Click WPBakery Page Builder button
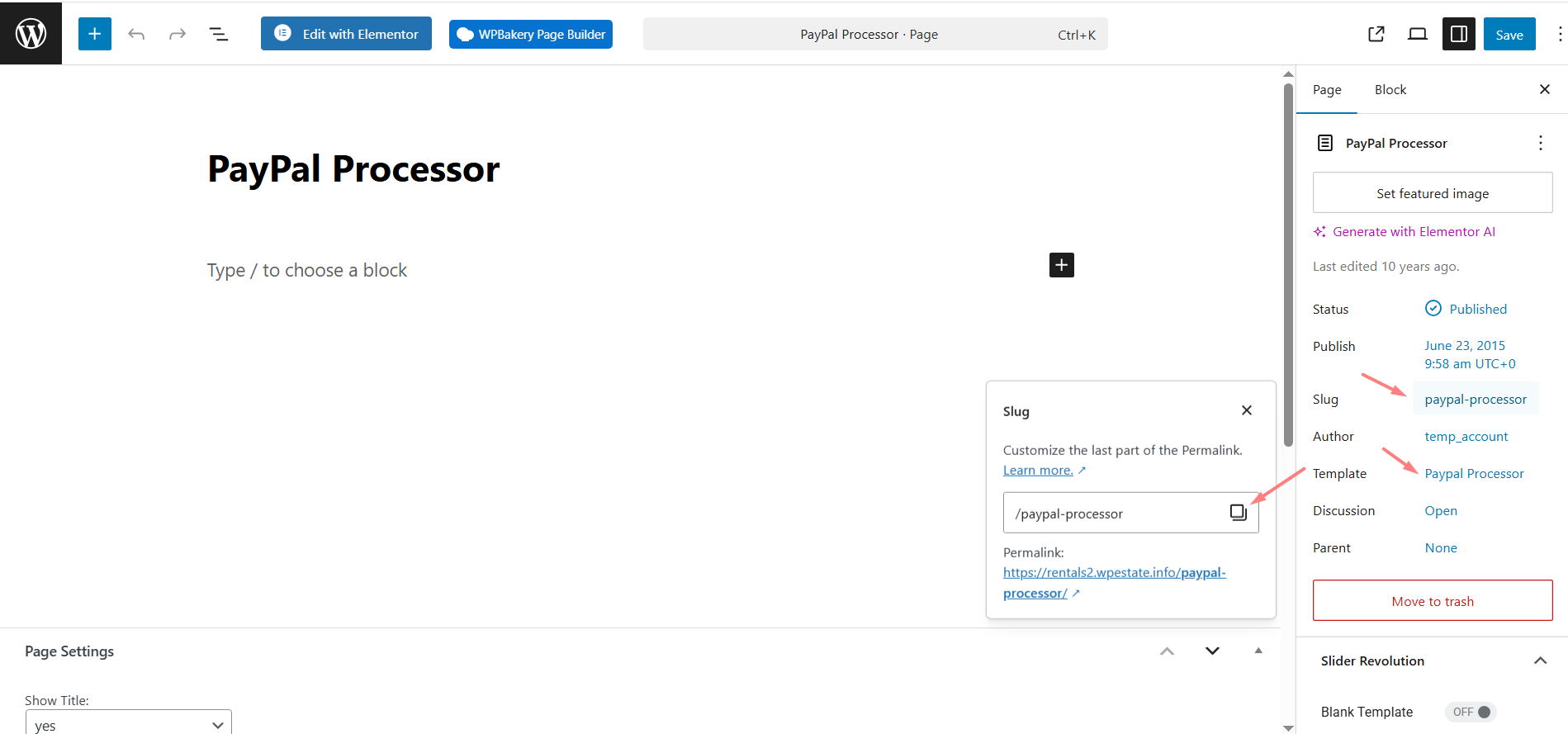 click(531, 35)
